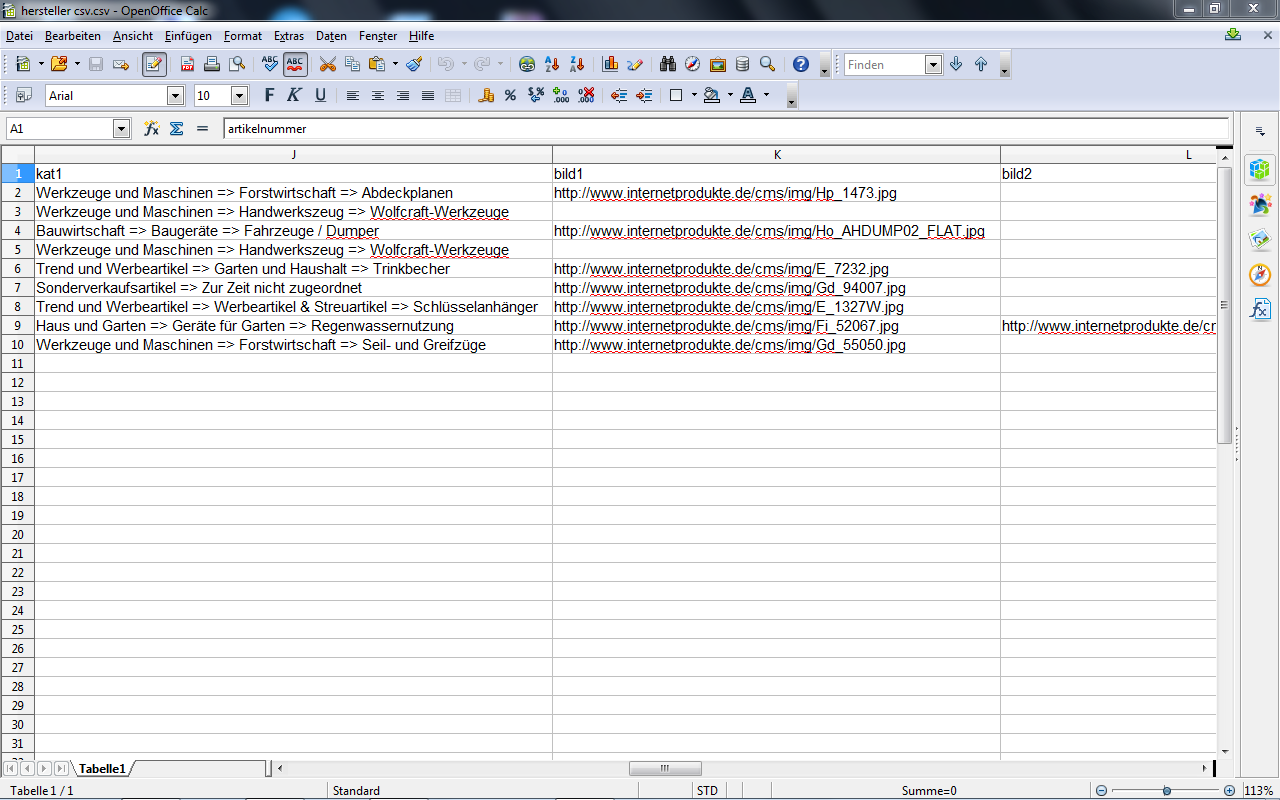Open a file with the Open icon
Viewport: 1280px width, 800px height.
pyautogui.click(x=58, y=64)
